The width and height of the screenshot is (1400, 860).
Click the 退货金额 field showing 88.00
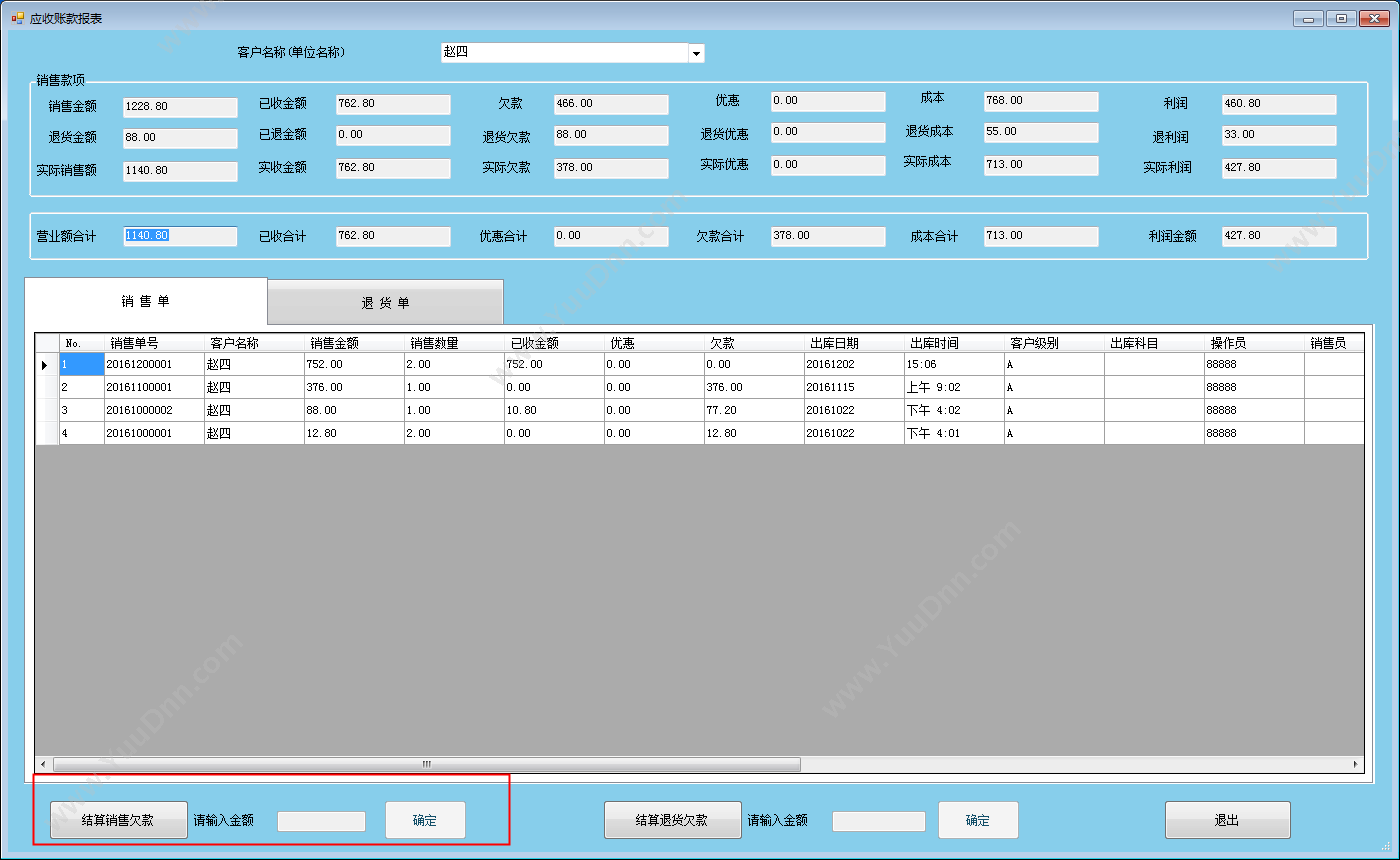pos(180,138)
